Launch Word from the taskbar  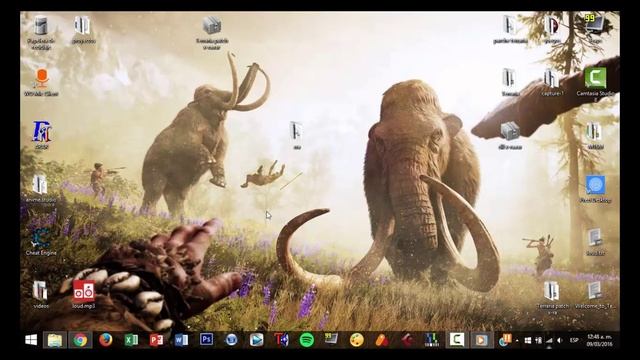(x=181, y=340)
